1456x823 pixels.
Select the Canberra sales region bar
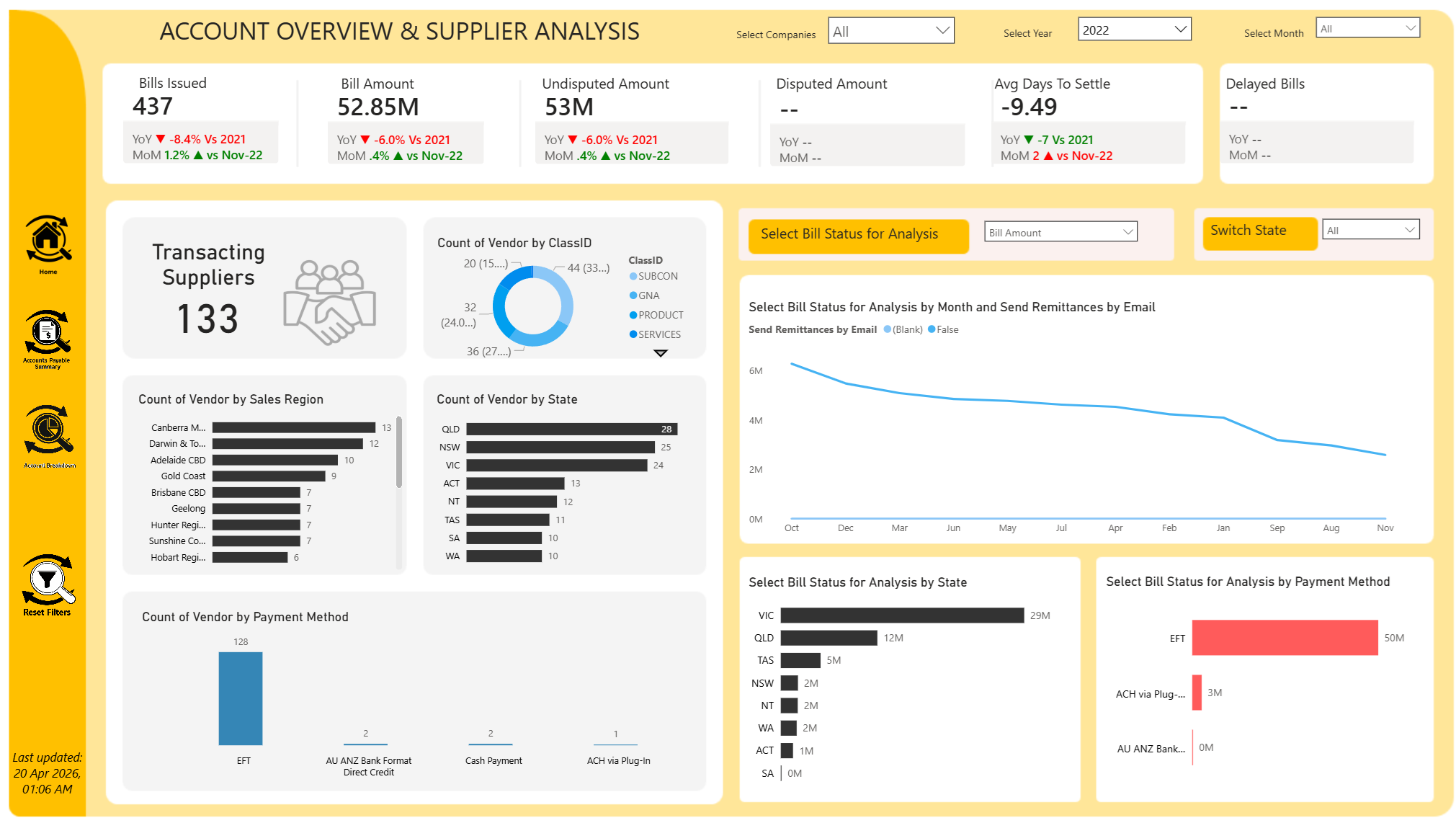[294, 427]
